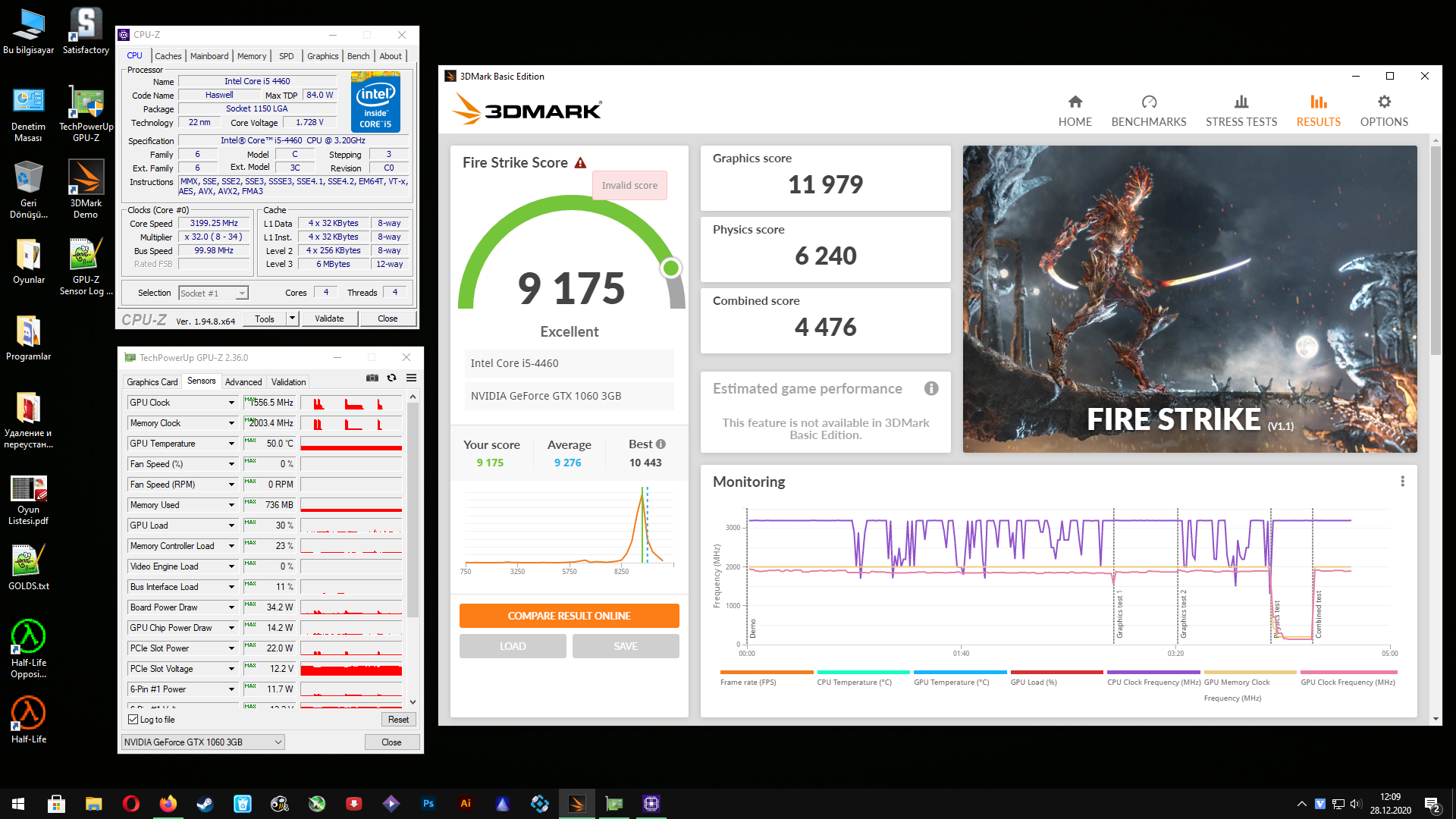This screenshot has width=1456, height=819.
Task: Select the Intel Core i5-4460 text in 3DMark
Action: pos(514,363)
